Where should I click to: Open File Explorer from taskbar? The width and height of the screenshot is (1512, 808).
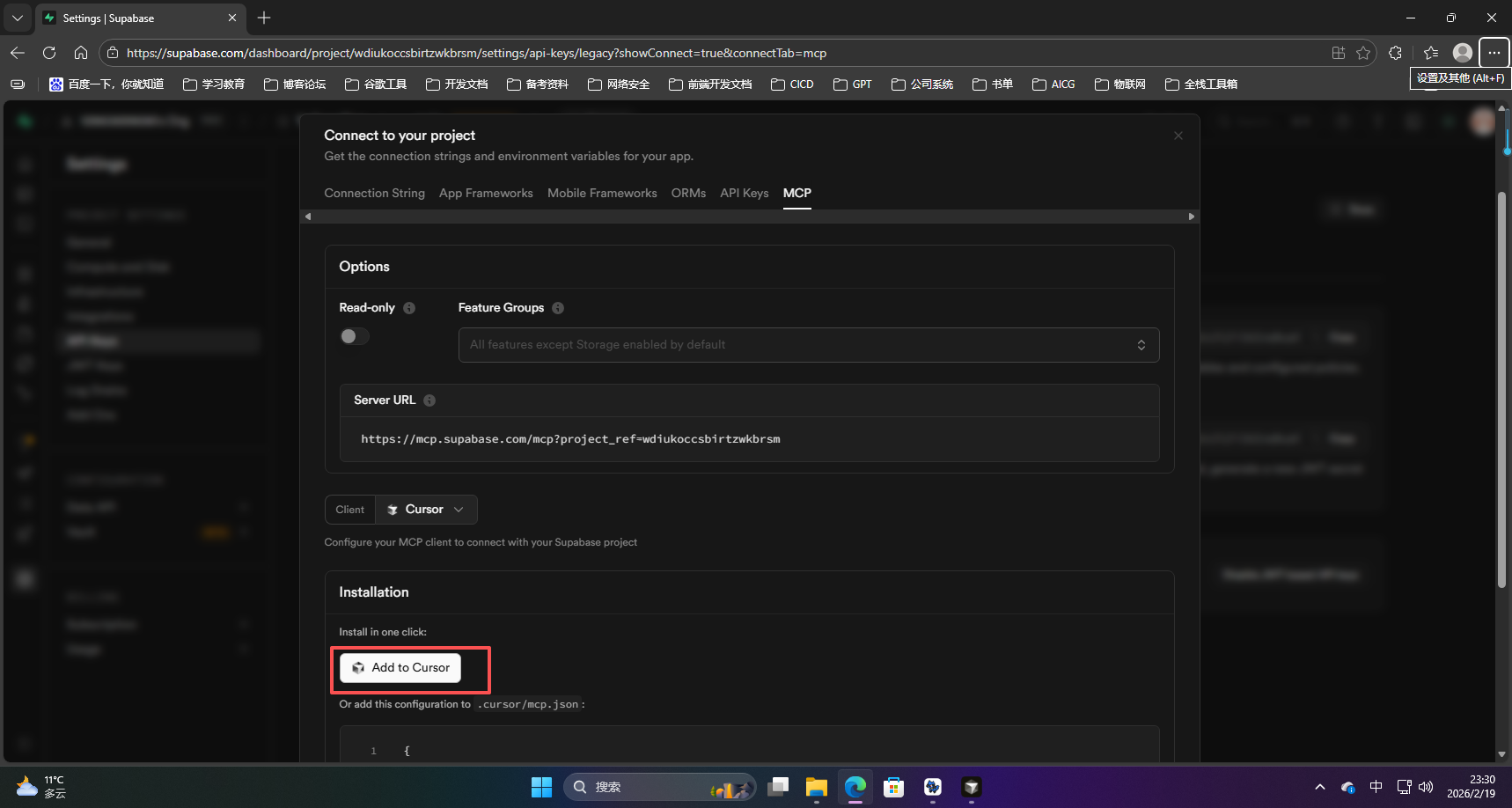[817, 787]
